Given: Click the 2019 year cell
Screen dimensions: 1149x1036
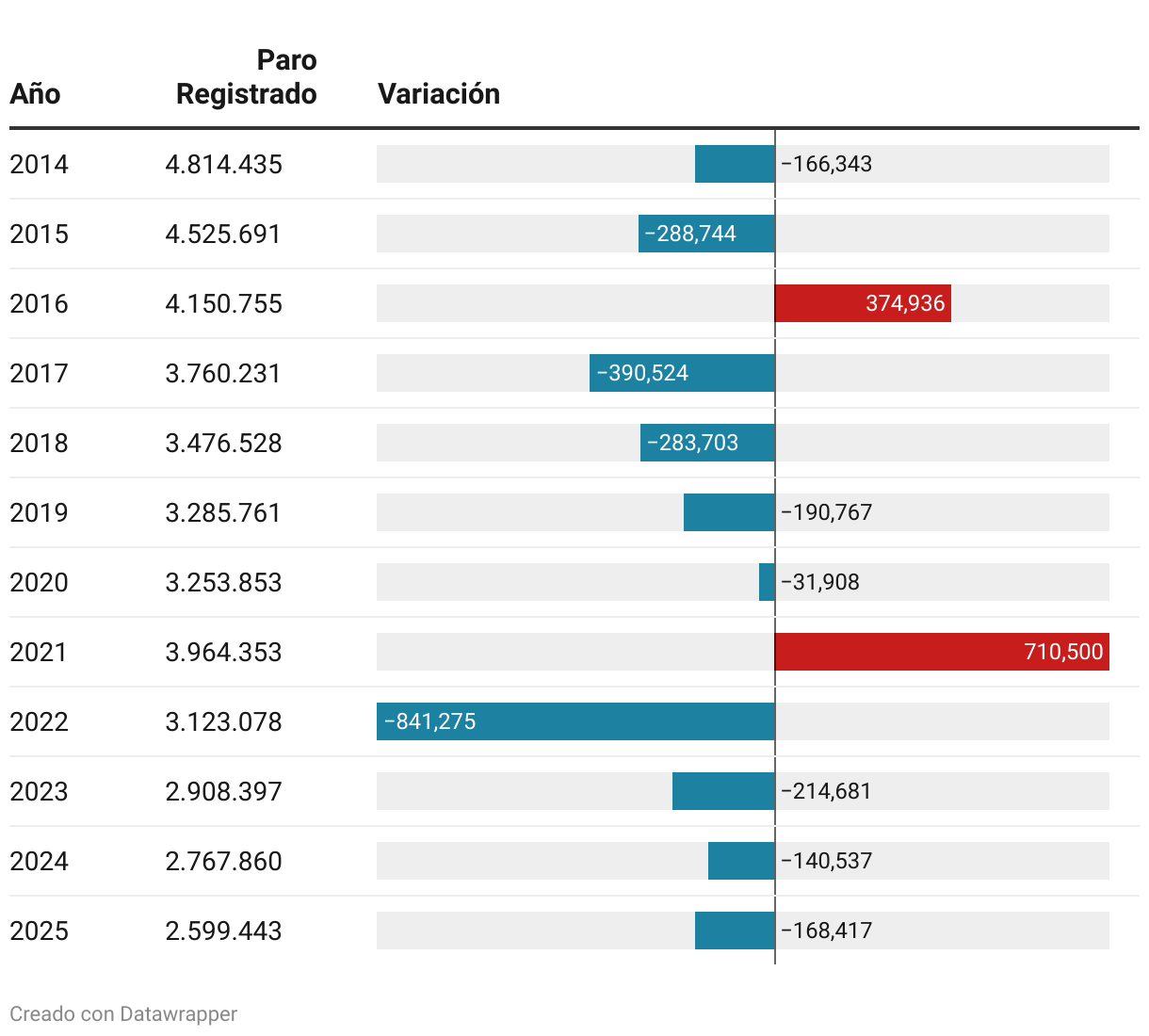Looking at the screenshot, I should [x=39, y=512].
